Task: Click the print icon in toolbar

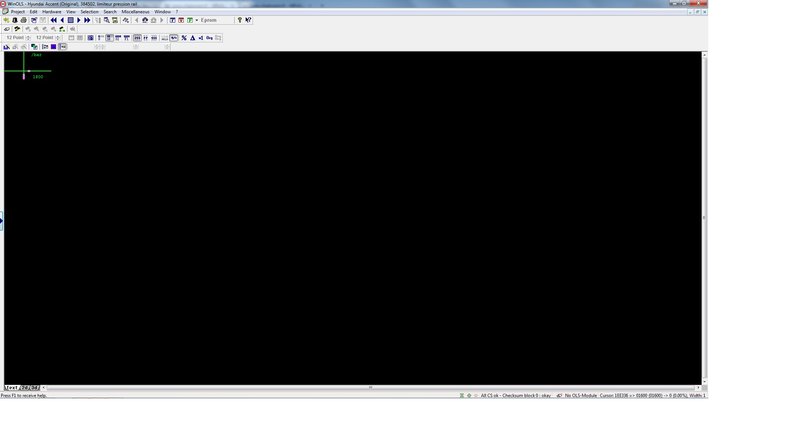Action: [23, 20]
